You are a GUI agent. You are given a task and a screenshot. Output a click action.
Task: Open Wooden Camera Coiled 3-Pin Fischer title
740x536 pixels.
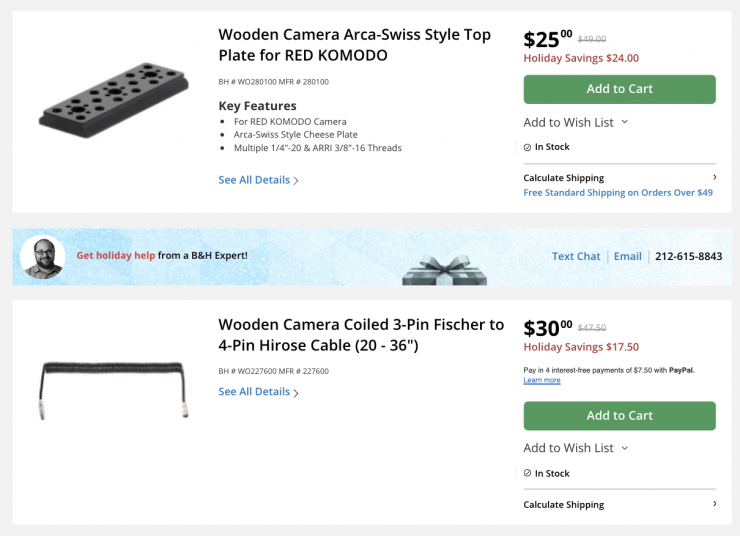(x=361, y=335)
